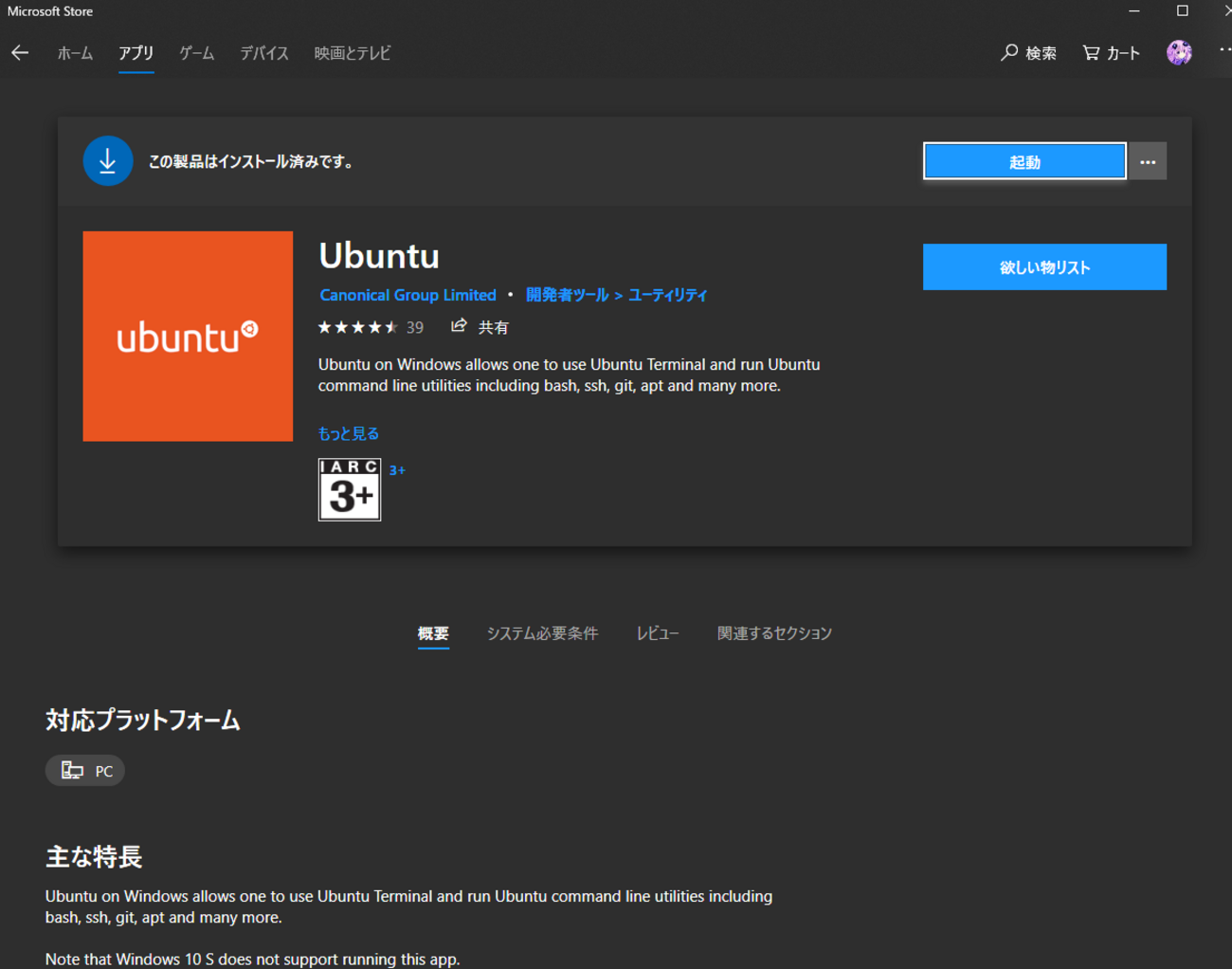Open the top-right ellipsis menu
1232x969 pixels.
[1224, 50]
